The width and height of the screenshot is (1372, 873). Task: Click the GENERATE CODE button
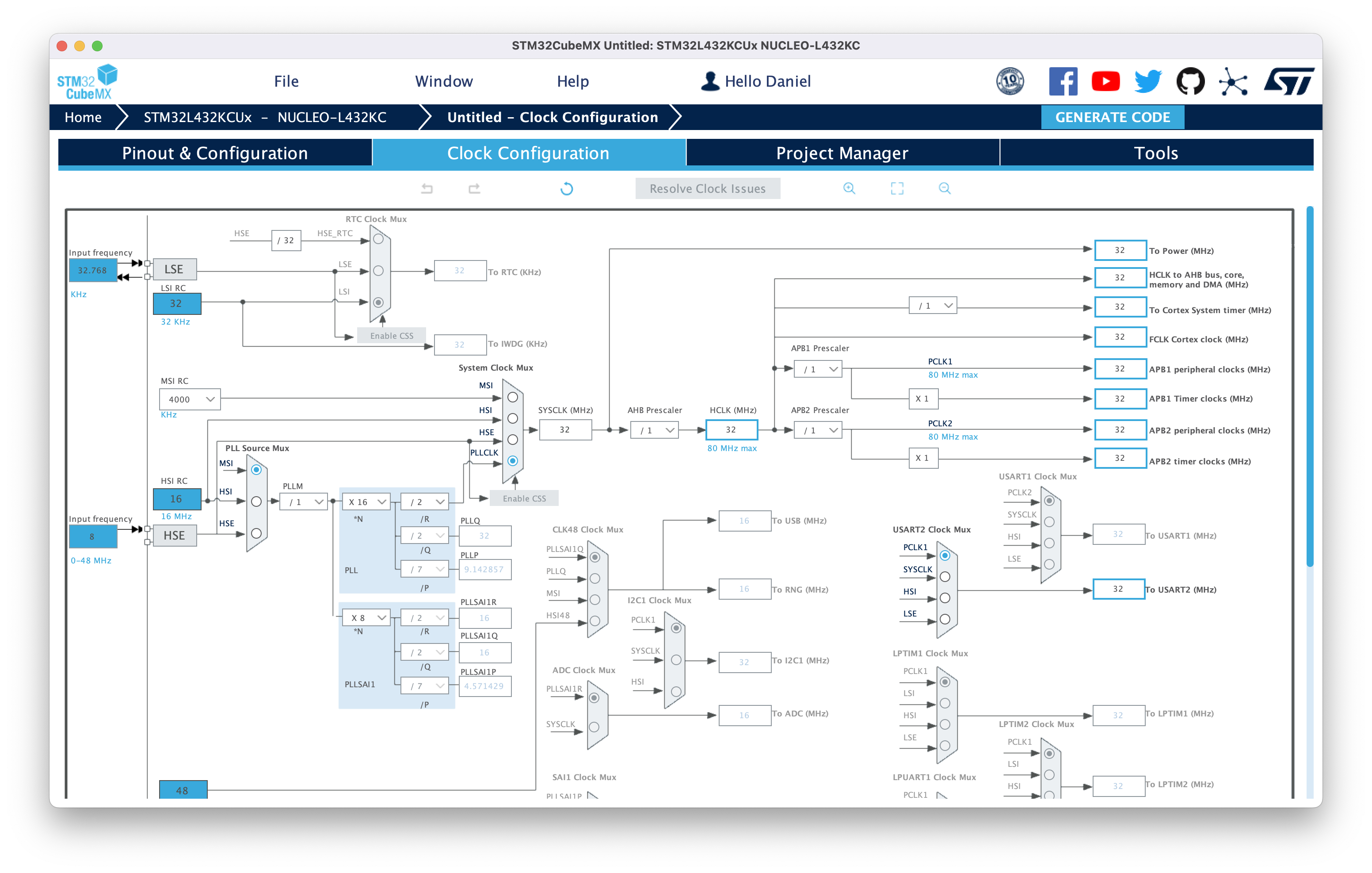(x=1112, y=117)
